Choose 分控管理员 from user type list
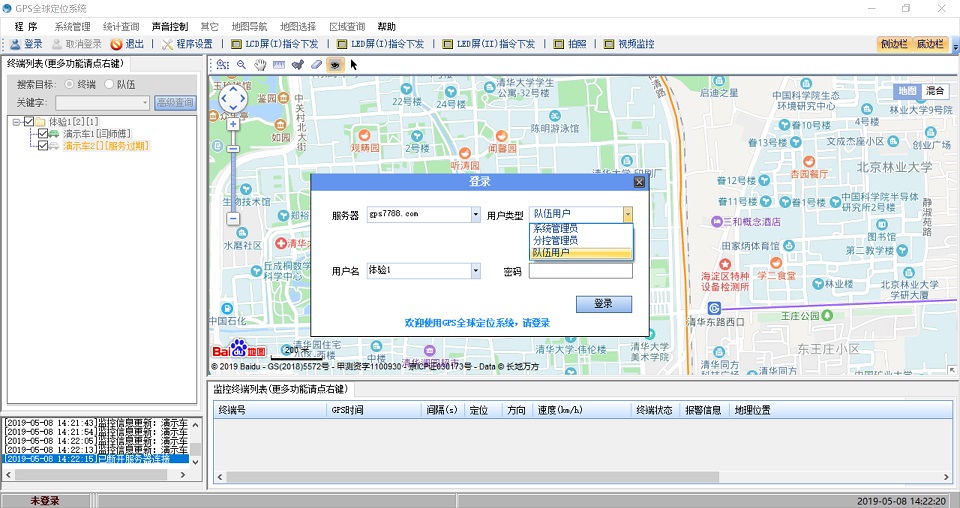This screenshot has height=508, width=960. pos(580,241)
